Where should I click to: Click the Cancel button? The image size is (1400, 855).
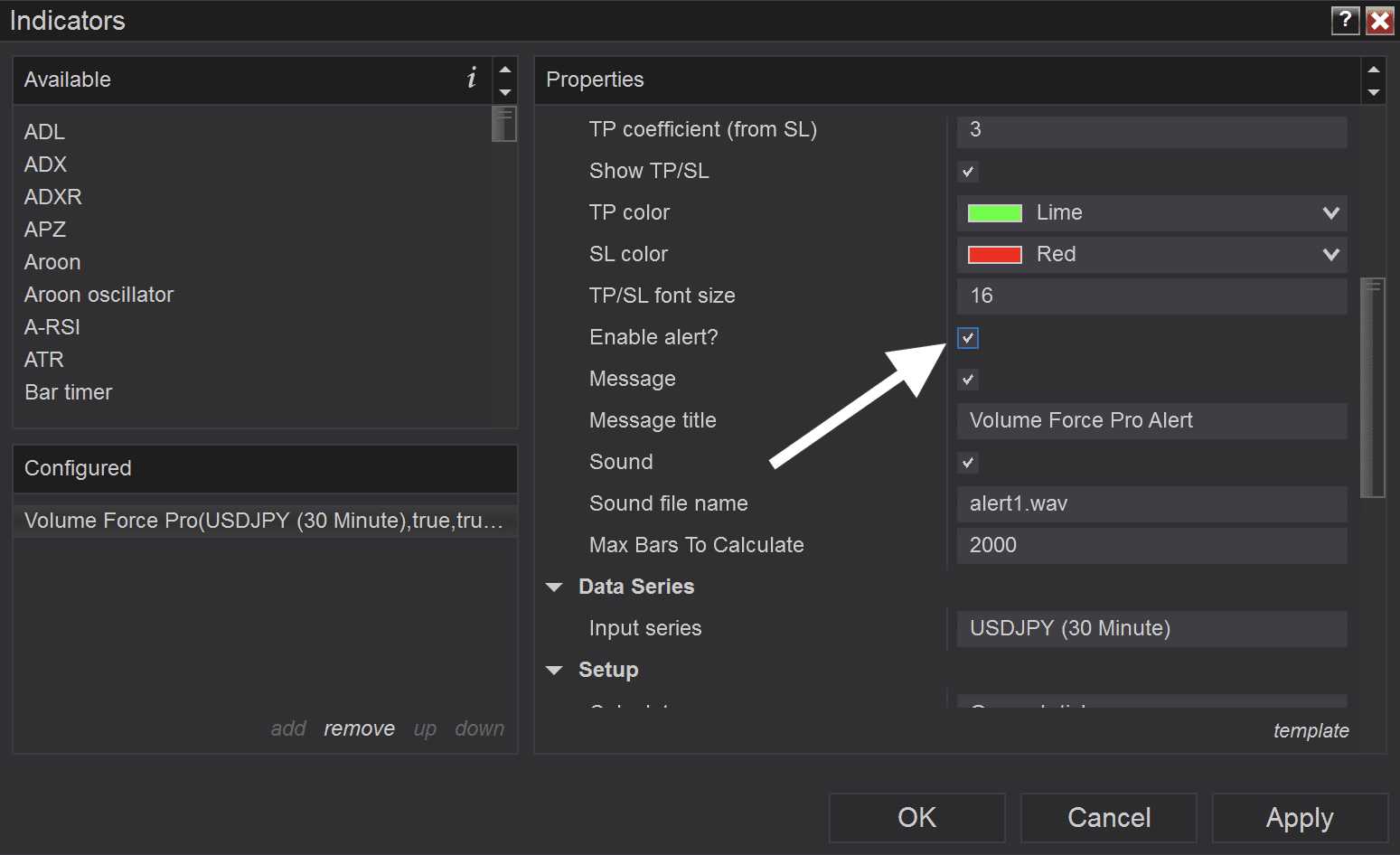point(1109,818)
